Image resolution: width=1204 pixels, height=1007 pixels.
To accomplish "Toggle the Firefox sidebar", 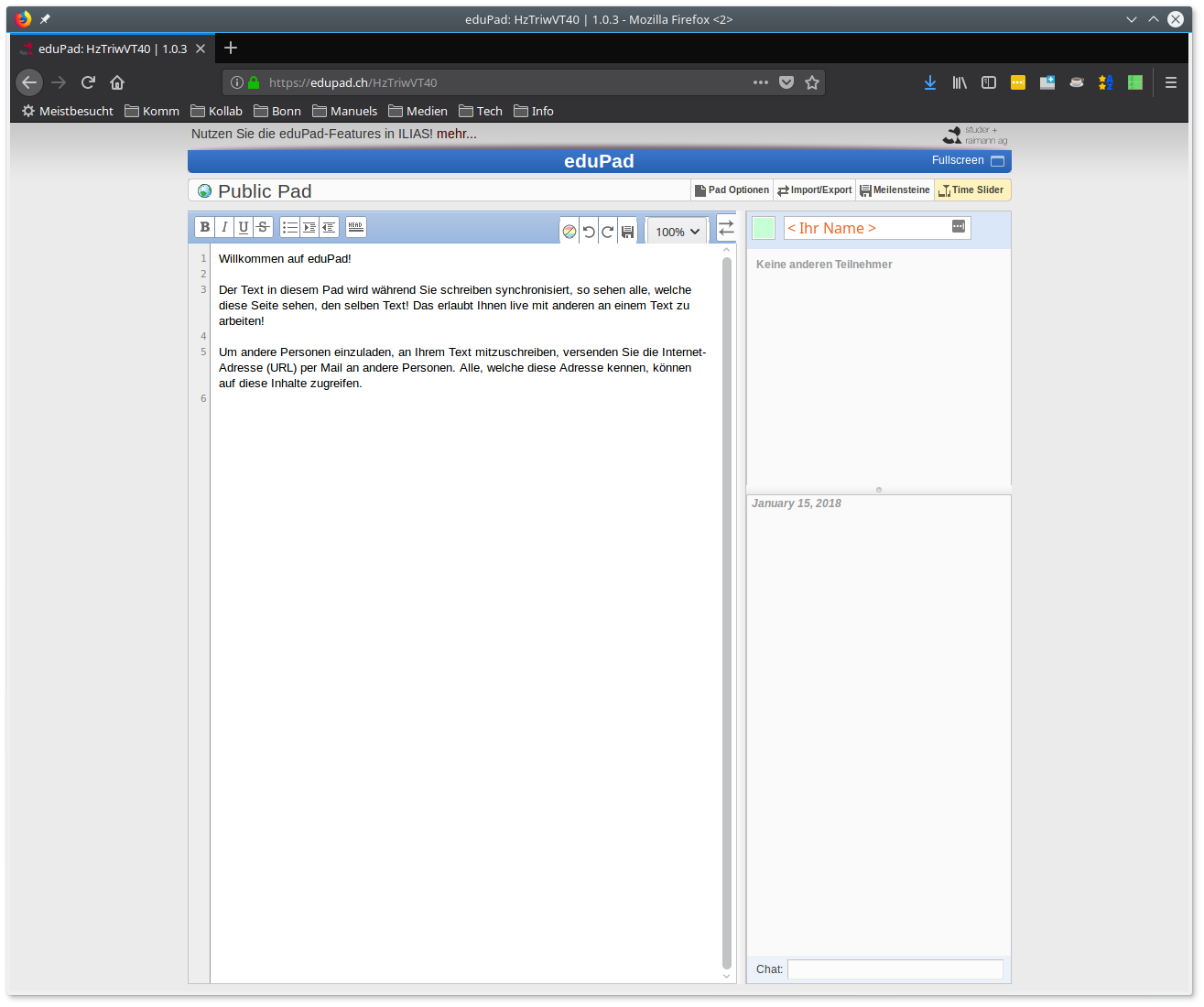I will pos(989,82).
